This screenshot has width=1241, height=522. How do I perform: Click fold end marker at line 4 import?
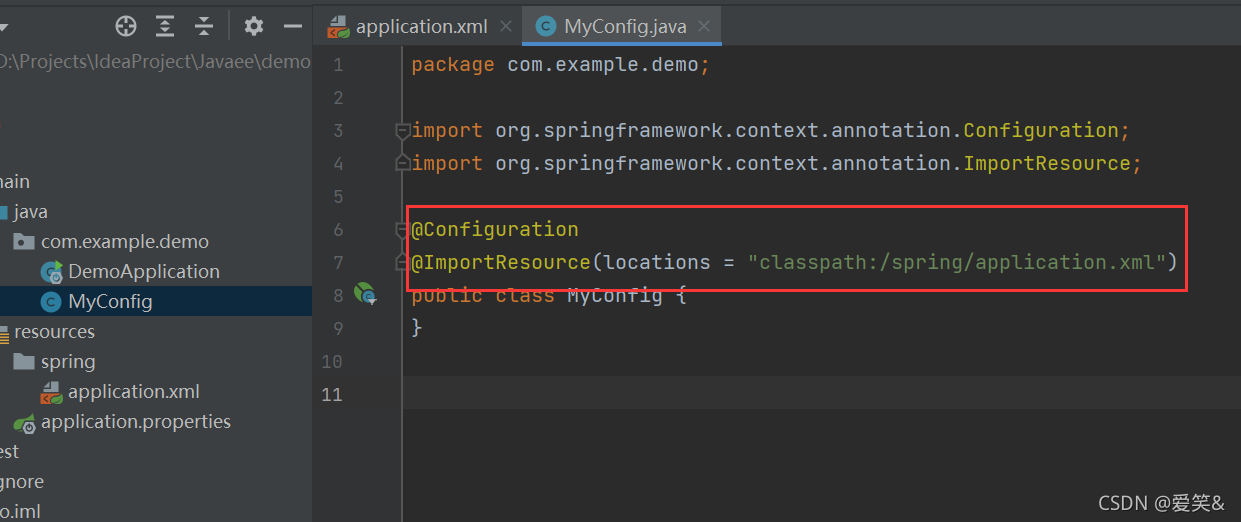402,164
